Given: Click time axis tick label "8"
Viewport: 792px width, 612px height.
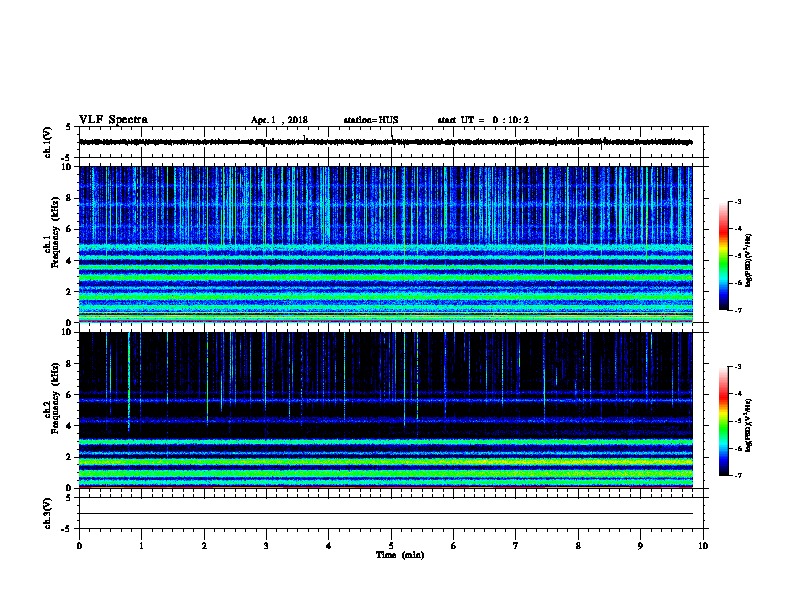Looking at the screenshot, I should coord(578,546).
